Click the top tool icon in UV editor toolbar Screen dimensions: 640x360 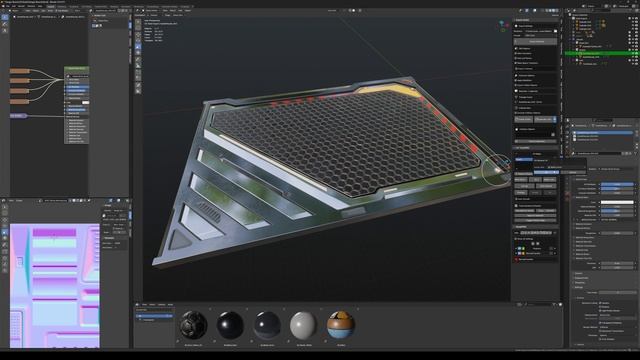pyautogui.click(x=5, y=207)
